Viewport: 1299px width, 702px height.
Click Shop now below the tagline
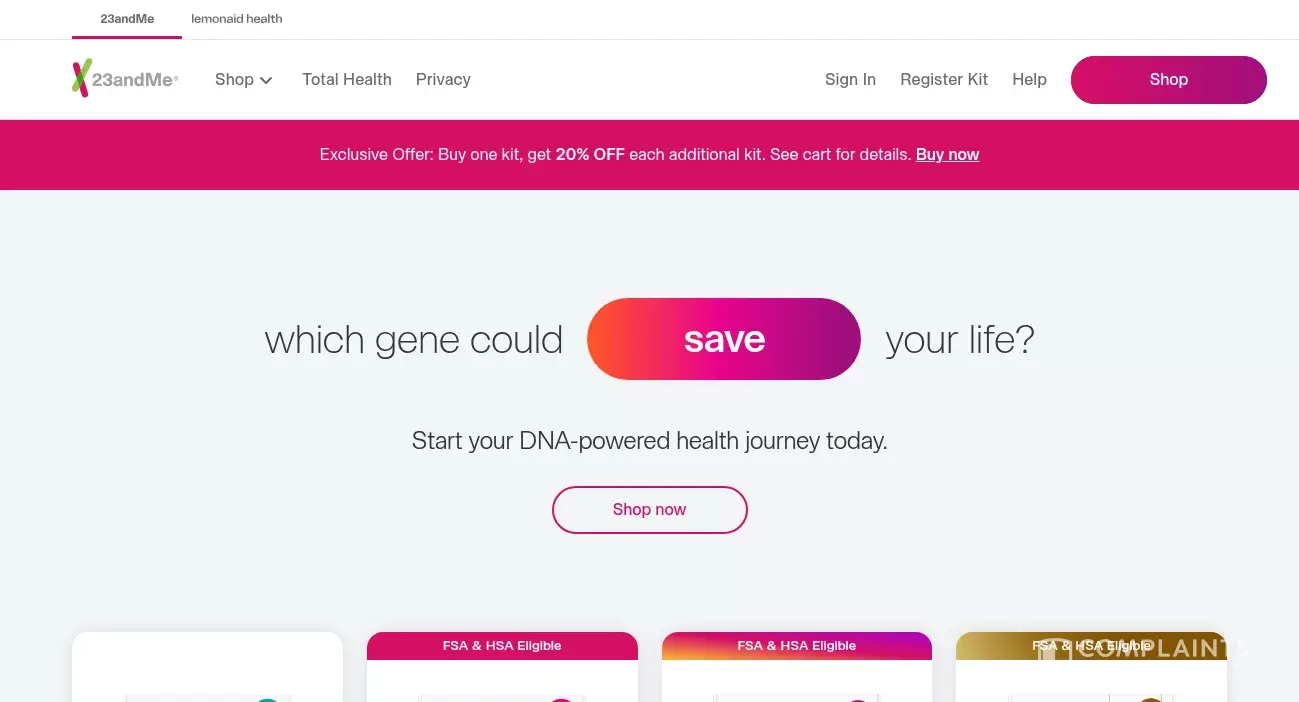649,509
